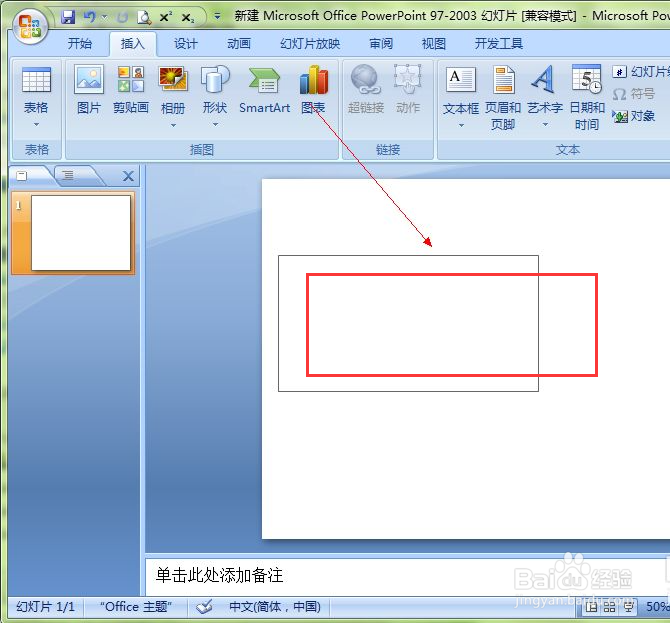The height and width of the screenshot is (623, 670).
Task: Start slide show from status bar
Action: point(628,607)
